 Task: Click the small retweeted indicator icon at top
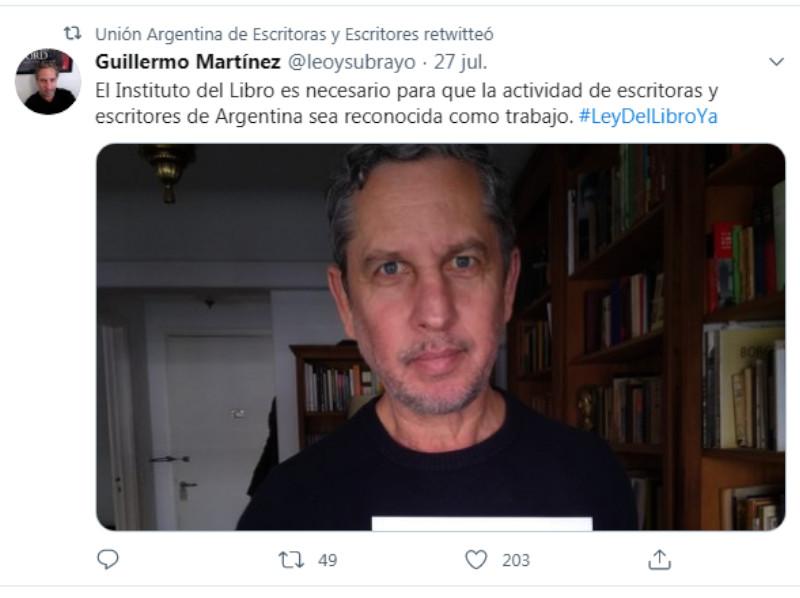(72, 34)
